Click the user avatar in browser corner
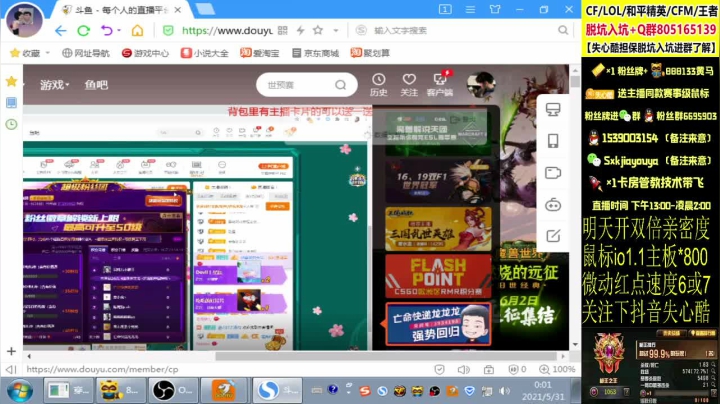720x404 pixels. pos(24,20)
